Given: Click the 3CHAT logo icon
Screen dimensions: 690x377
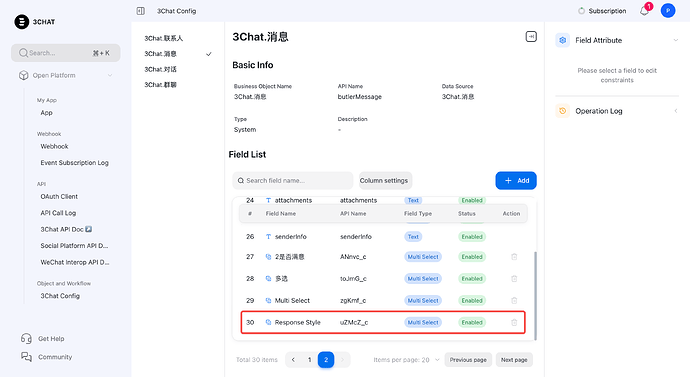Looking at the screenshot, I should pyautogui.click(x=22, y=22).
